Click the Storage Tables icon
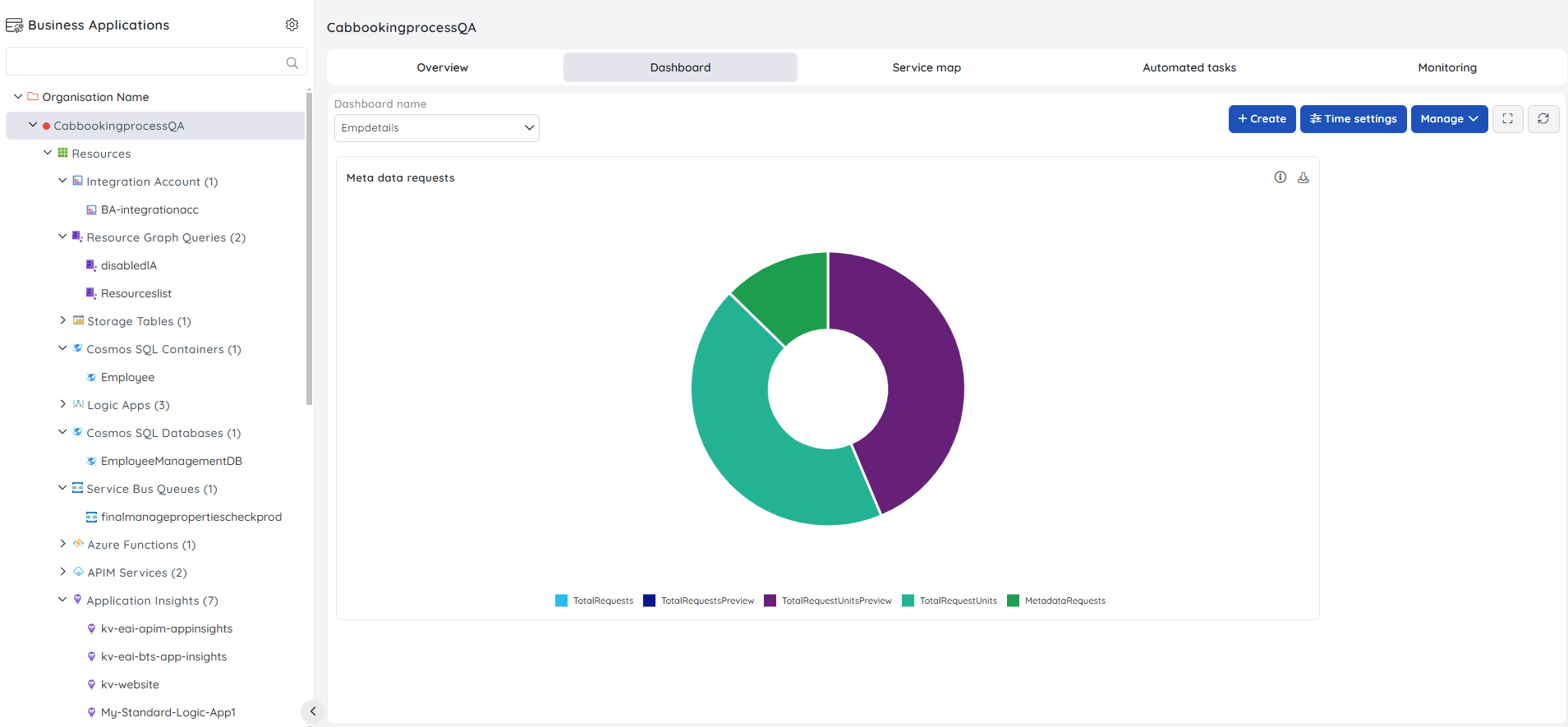 [x=78, y=320]
